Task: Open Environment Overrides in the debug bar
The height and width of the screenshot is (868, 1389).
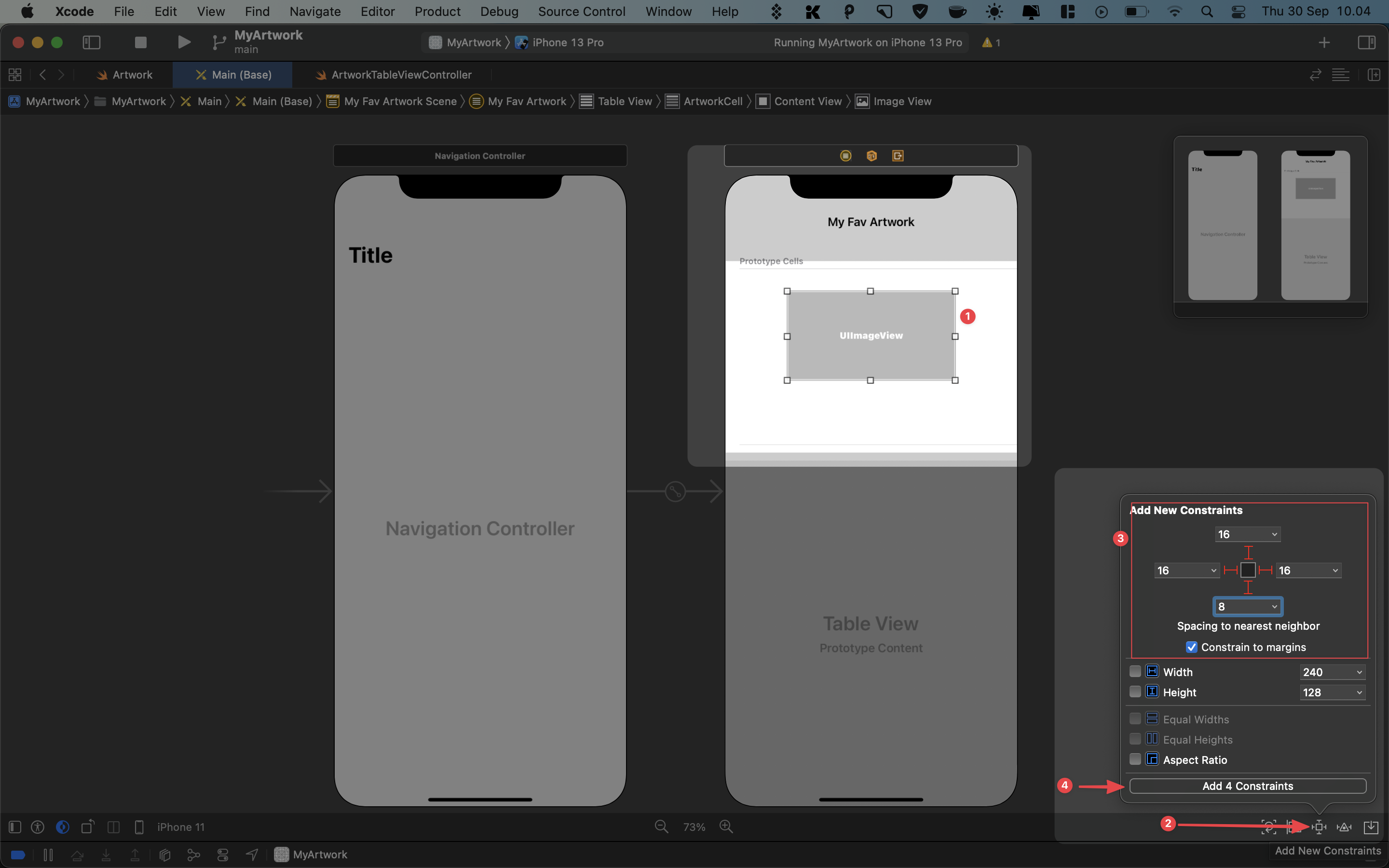Action: (x=223, y=855)
